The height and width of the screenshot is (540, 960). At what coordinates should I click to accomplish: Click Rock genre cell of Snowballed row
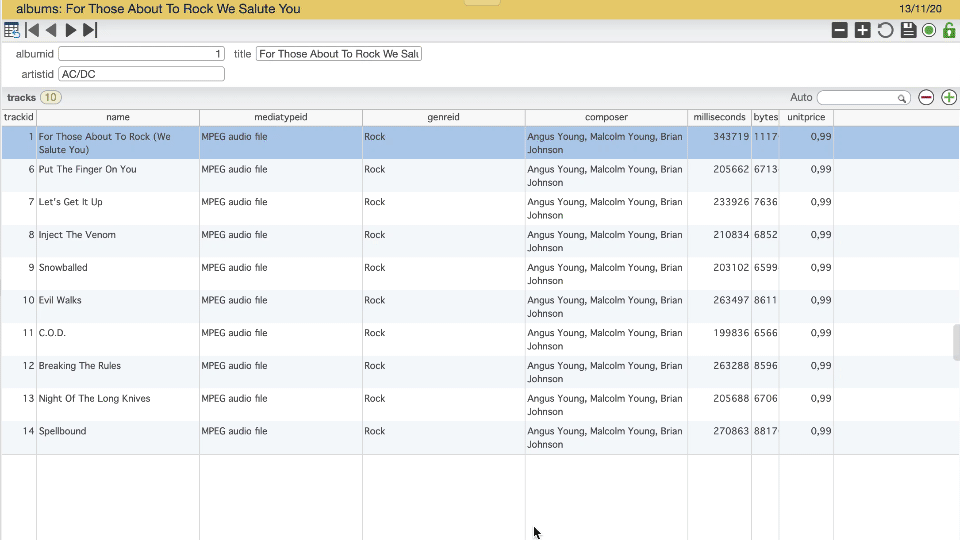(443, 274)
